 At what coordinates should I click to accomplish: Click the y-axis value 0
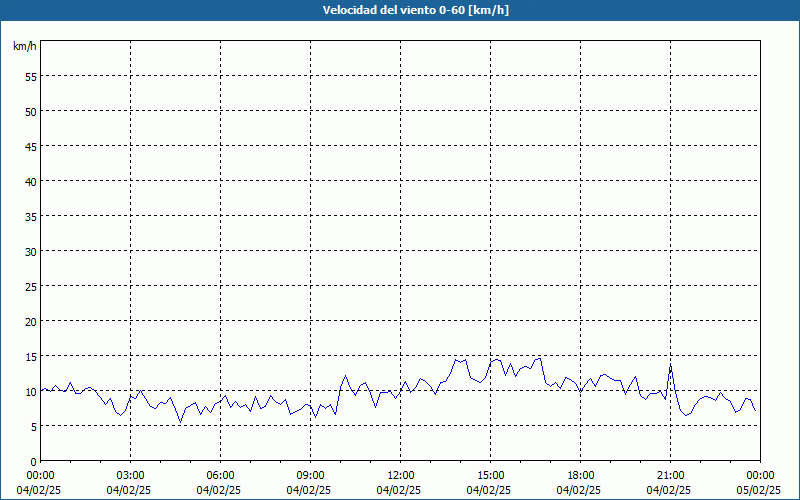click(x=34, y=462)
